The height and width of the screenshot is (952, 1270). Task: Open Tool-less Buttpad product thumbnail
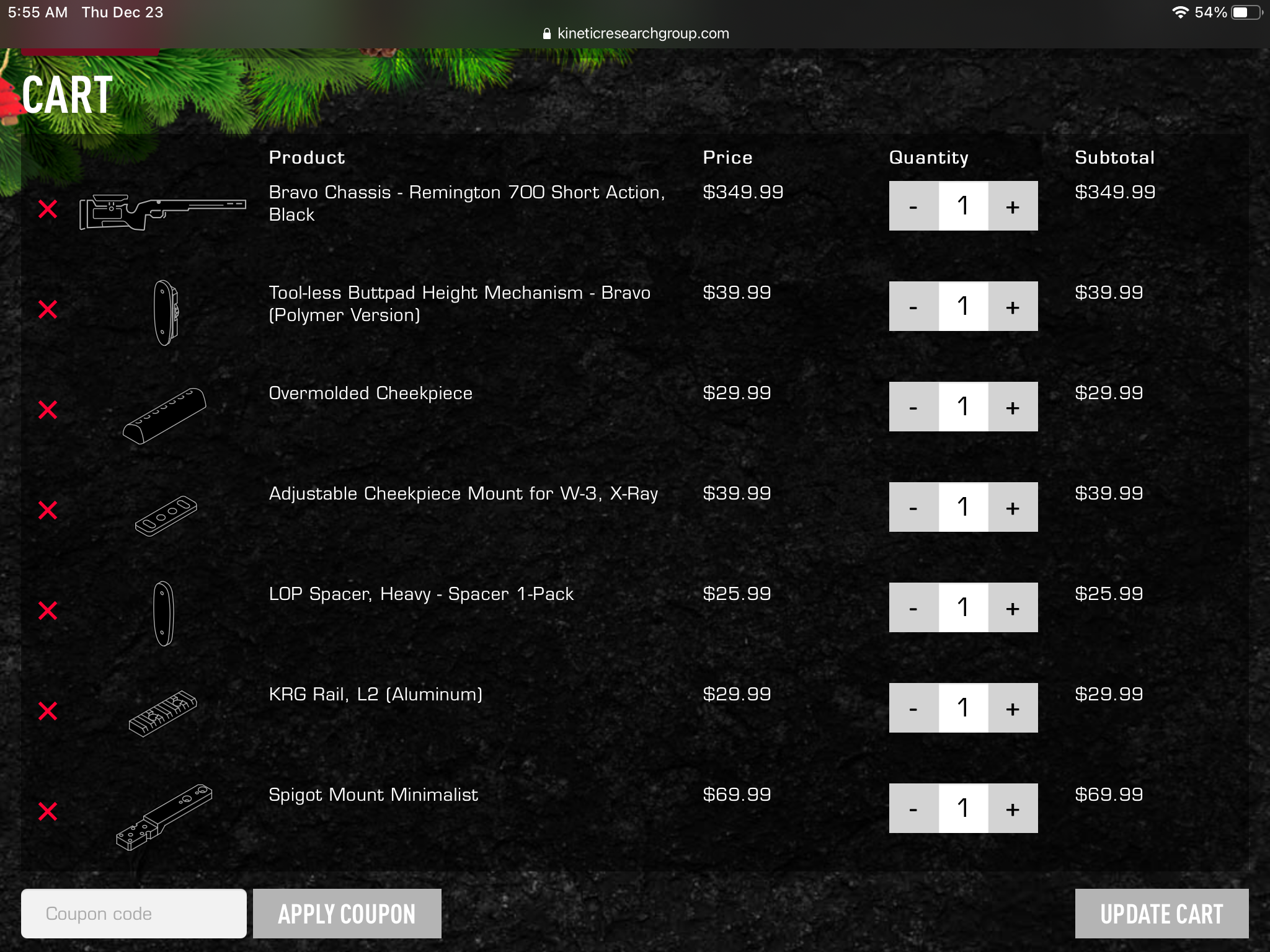pos(166,312)
